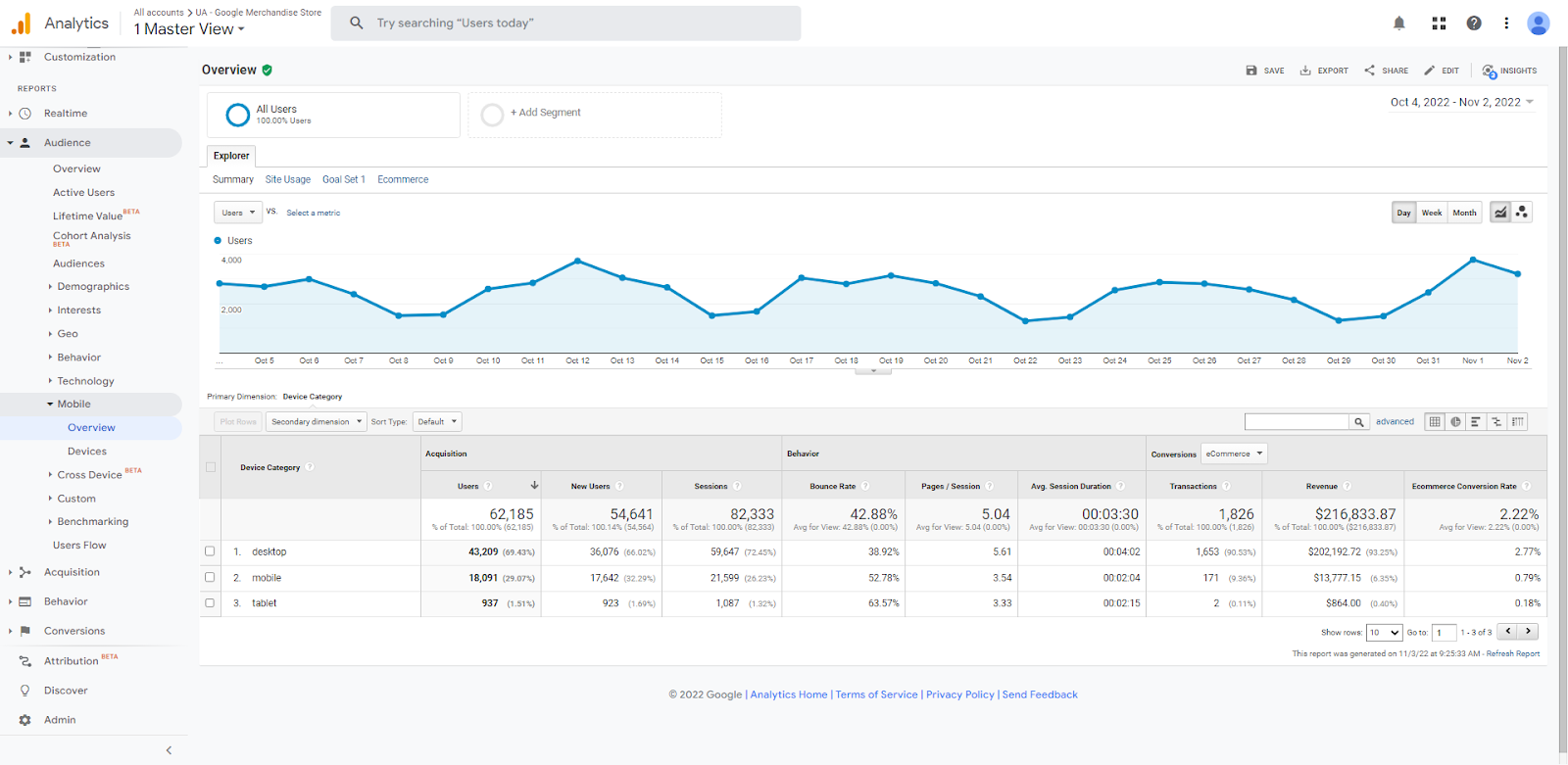Open the Sort Type Default dropdown
The height and width of the screenshot is (765, 1568).
(x=437, y=422)
